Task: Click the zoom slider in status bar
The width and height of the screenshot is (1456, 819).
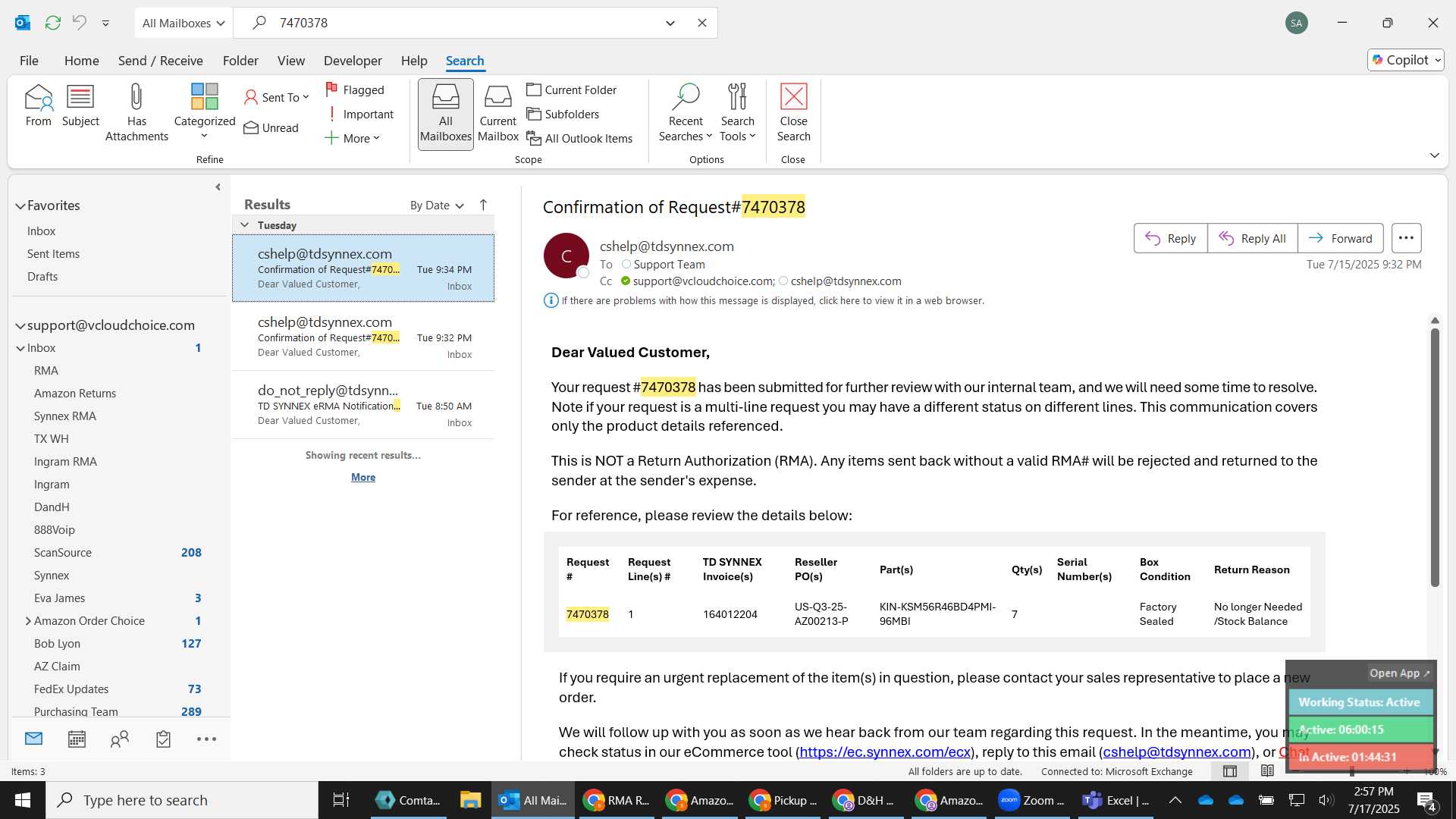Action: click(1351, 771)
